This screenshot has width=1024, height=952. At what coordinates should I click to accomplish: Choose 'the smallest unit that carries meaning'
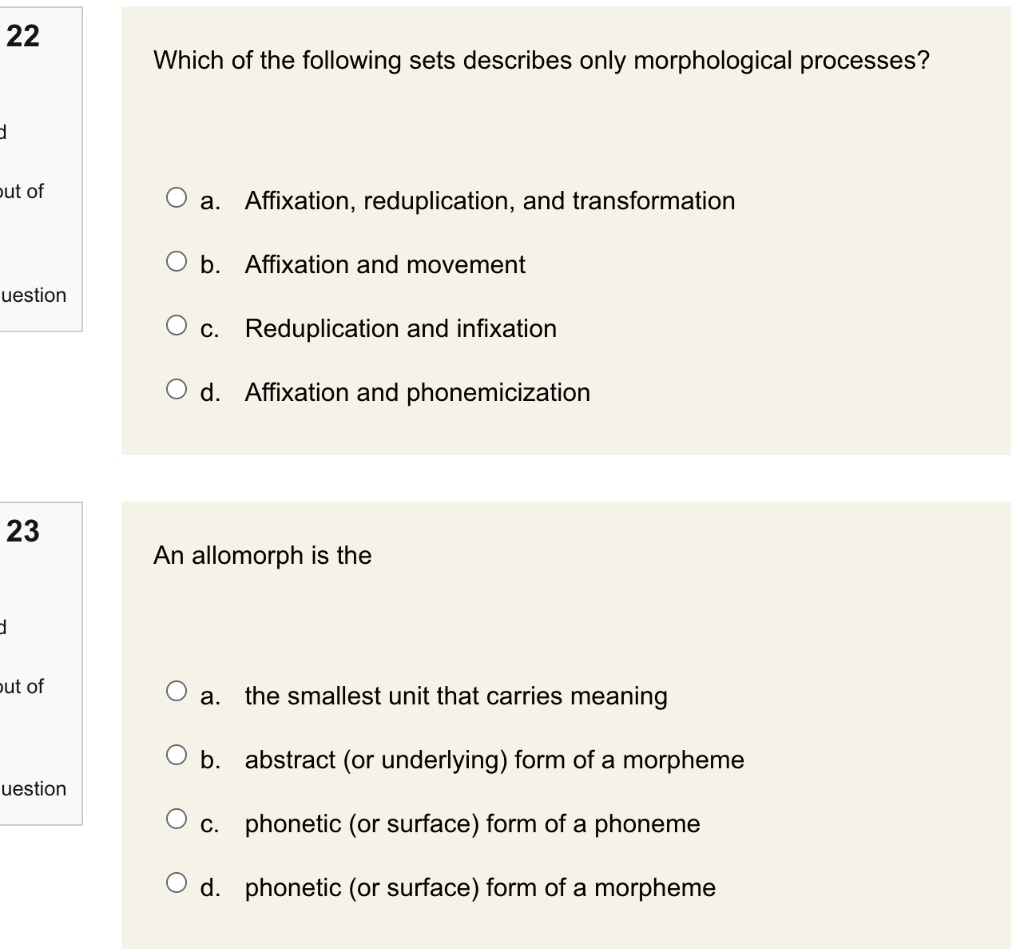177,689
